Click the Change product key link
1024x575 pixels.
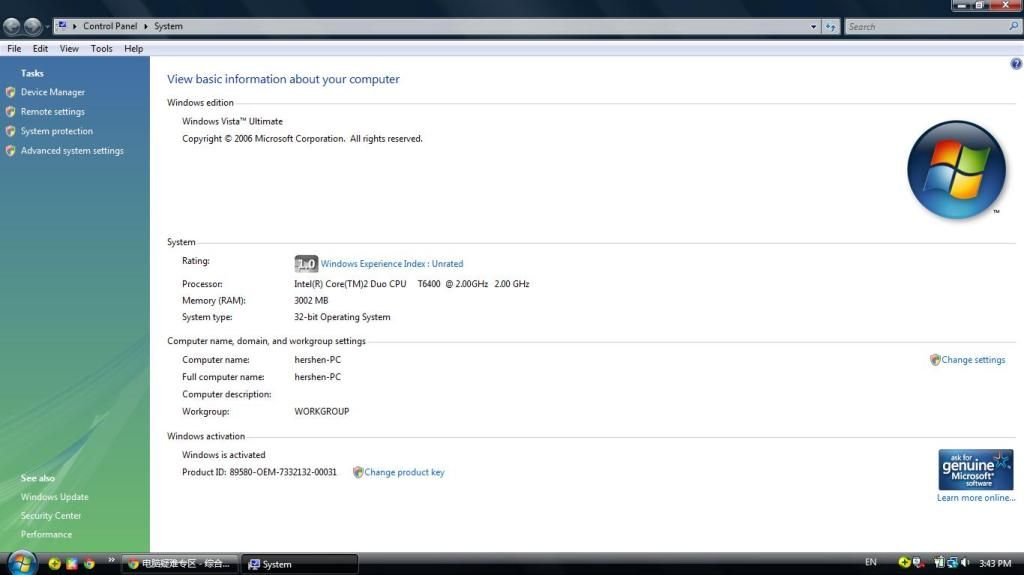pos(404,472)
